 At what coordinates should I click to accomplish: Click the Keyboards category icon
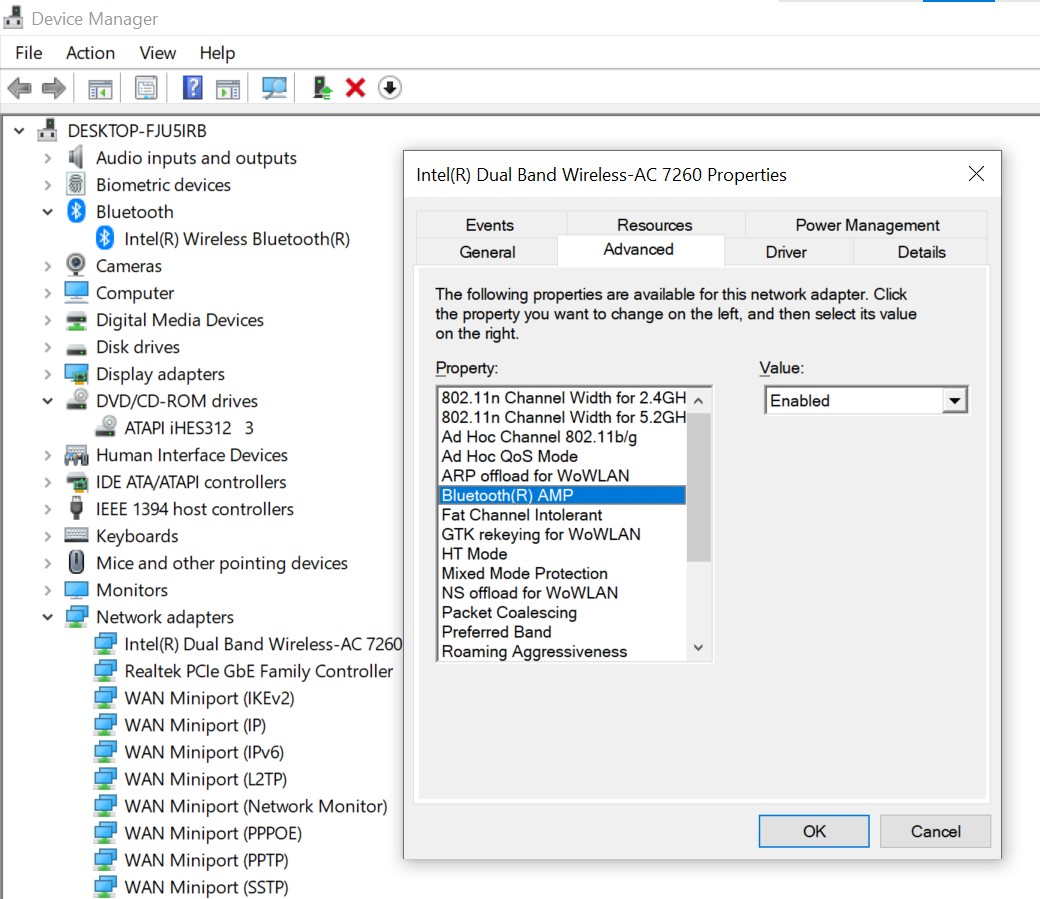tap(76, 535)
